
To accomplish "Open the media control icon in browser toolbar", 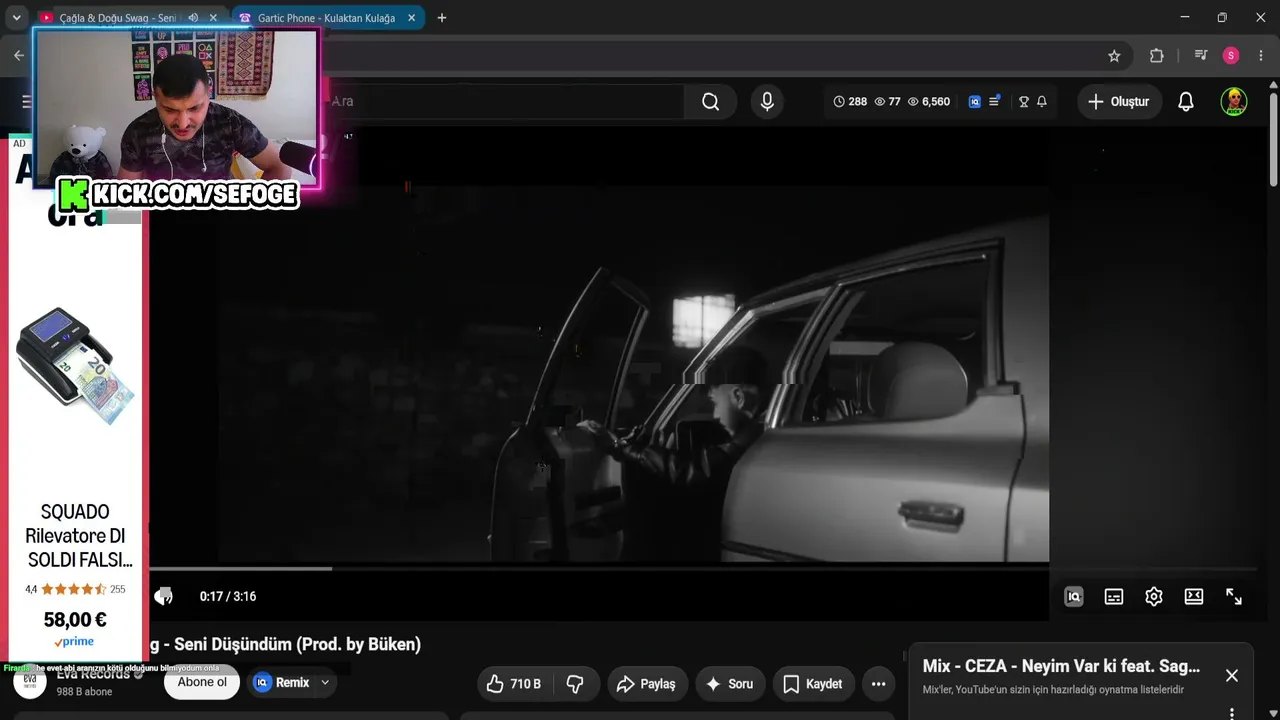I will [x=1201, y=56].
